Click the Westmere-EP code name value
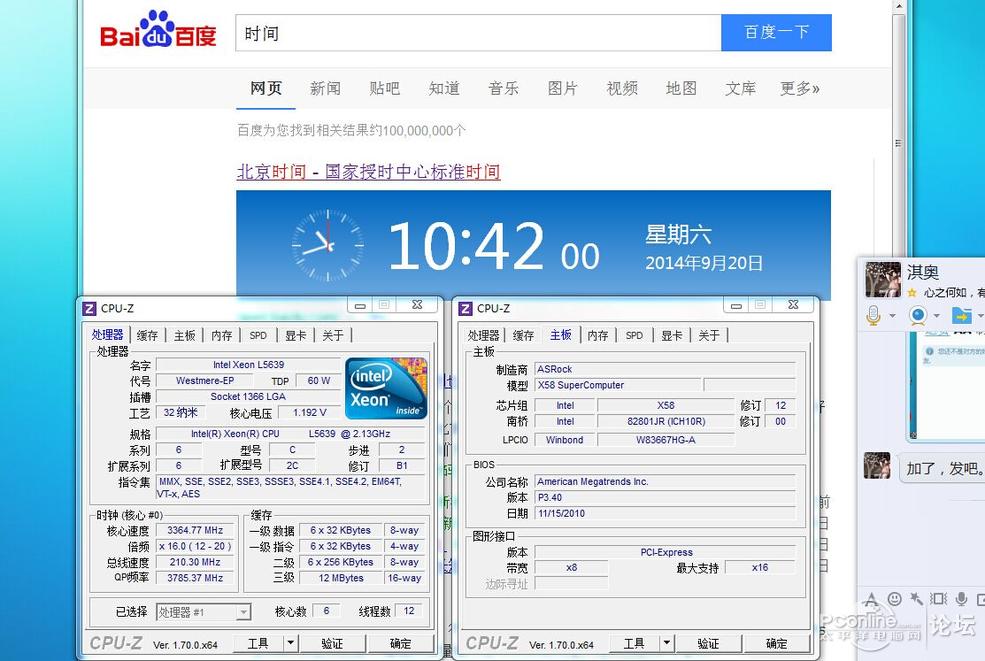 tap(205, 381)
